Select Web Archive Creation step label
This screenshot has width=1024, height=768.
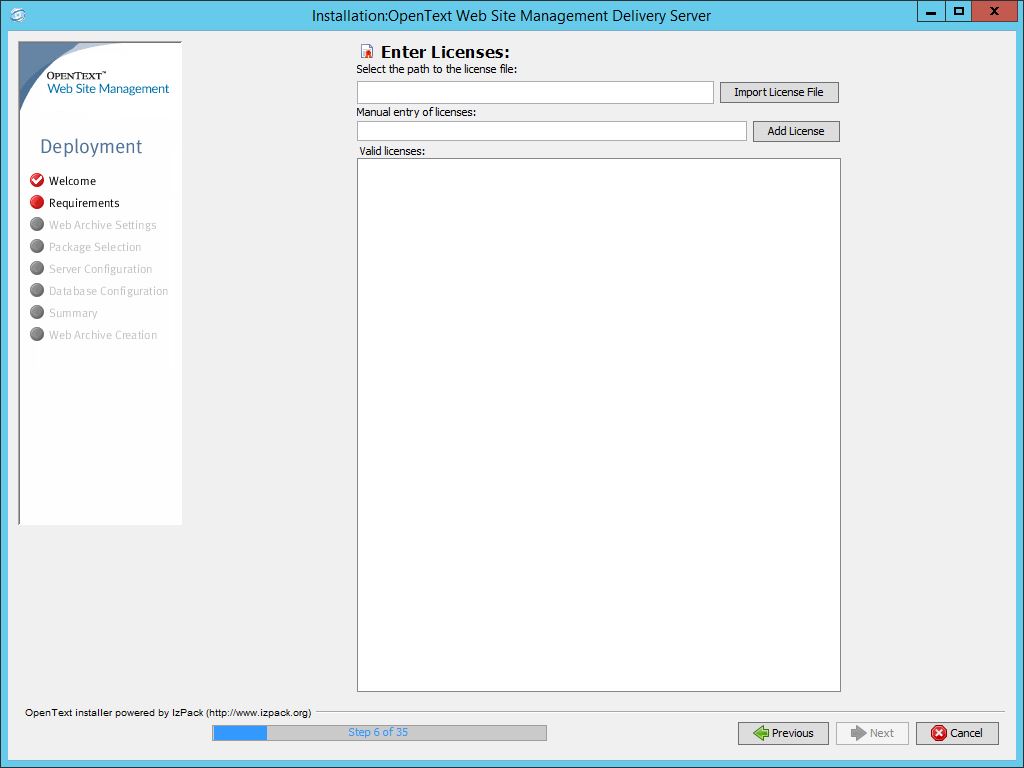[103, 335]
